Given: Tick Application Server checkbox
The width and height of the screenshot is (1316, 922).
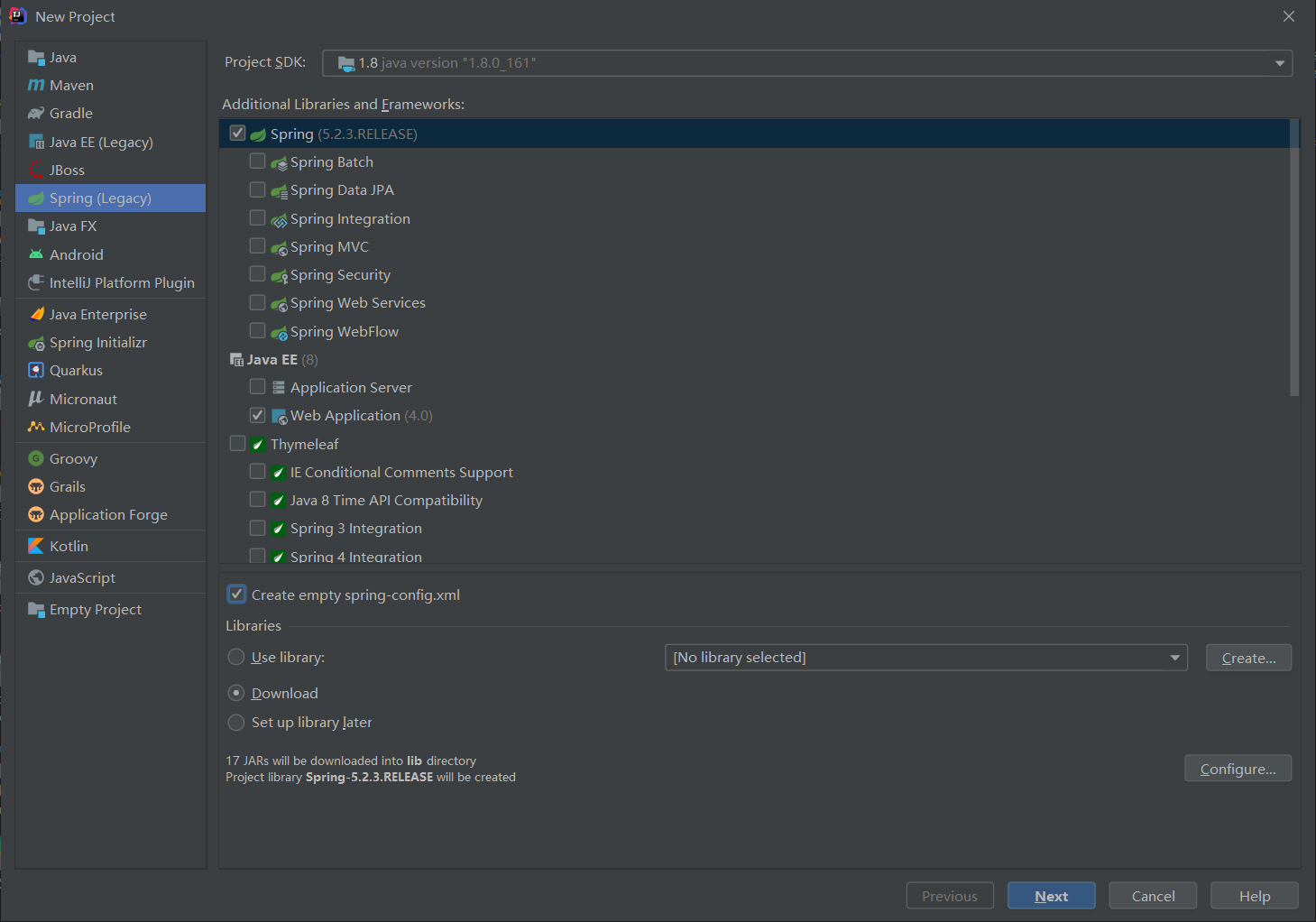Looking at the screenshot, I should pyautogui.click(x=258, y=386).
